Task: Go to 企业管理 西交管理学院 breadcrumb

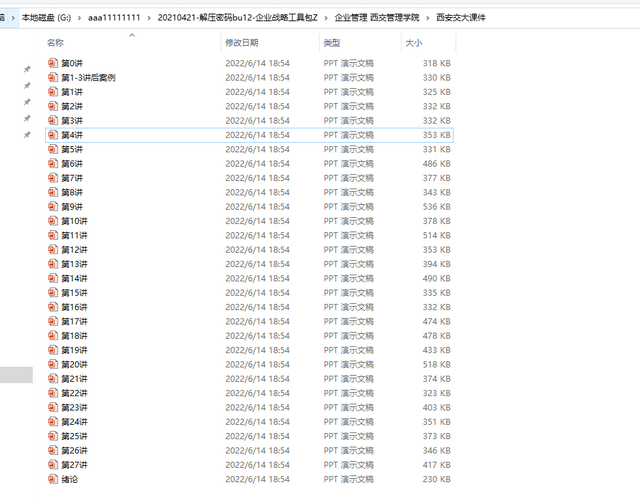Action: 377,18
